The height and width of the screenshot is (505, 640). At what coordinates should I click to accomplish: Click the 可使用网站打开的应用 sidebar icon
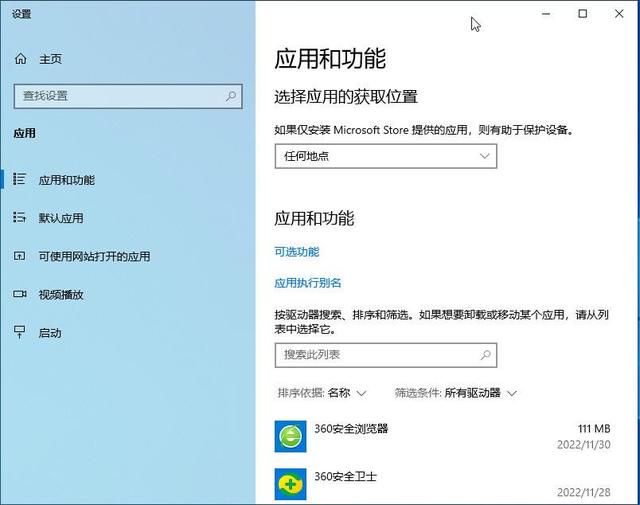coord(19,256)
